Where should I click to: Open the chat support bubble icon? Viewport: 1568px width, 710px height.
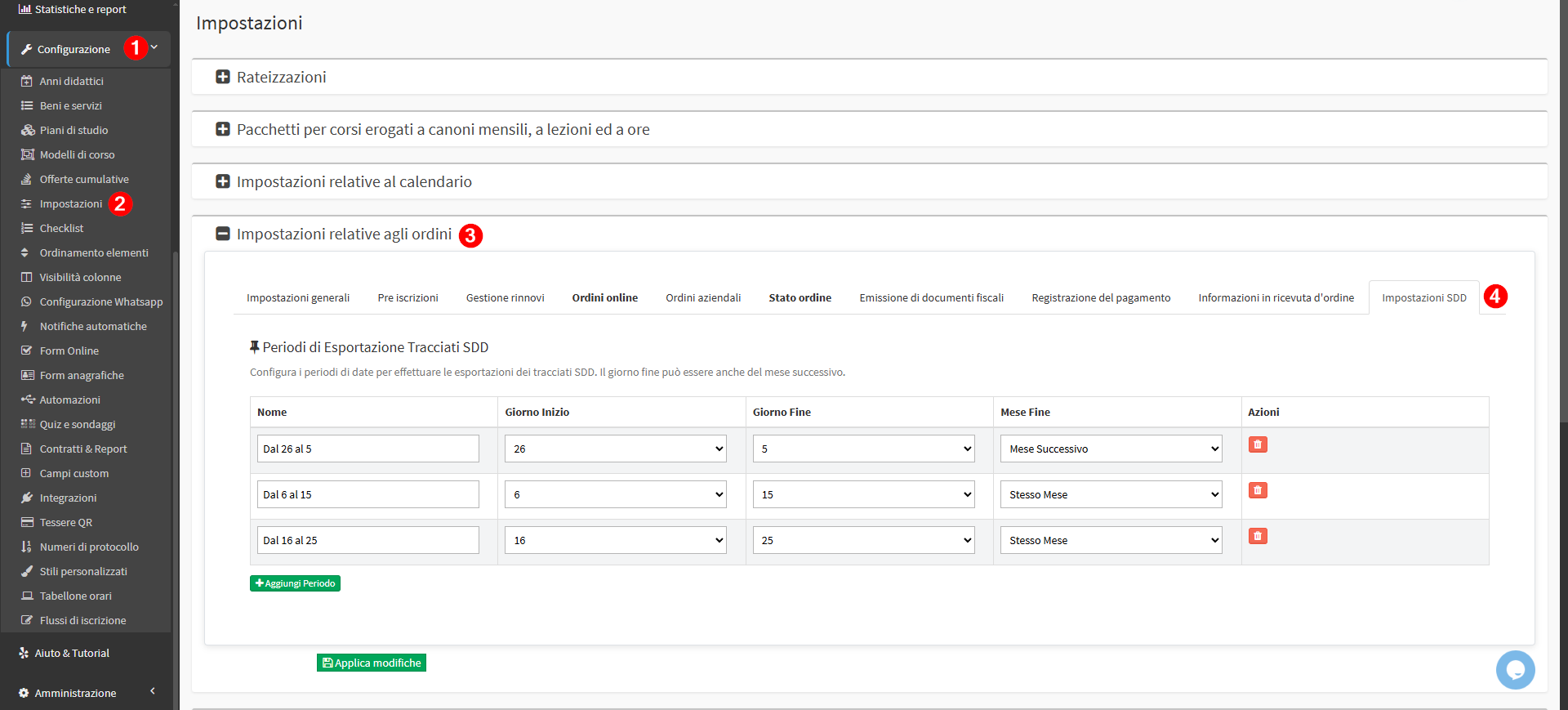tap(1515, 670)
